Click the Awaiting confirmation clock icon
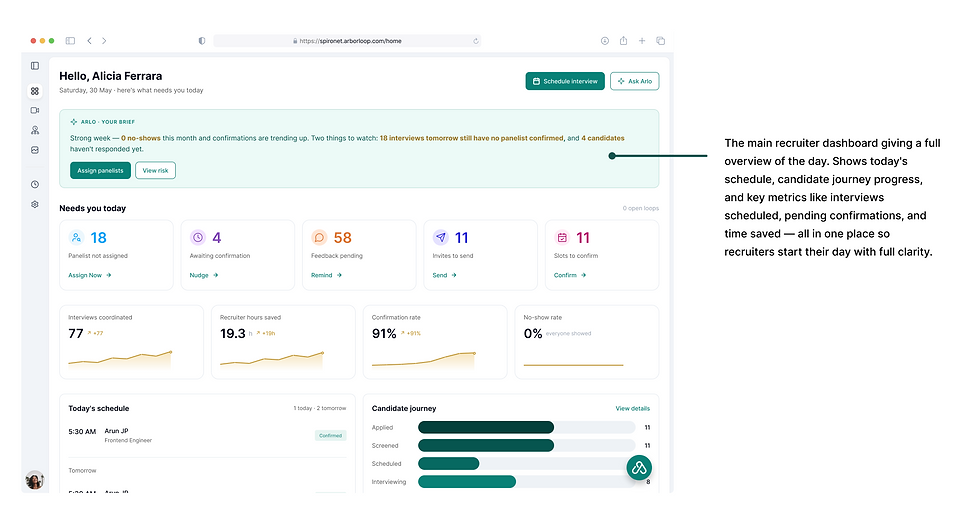Image resolution: width=980 pixels, height=512 pixels. (x=198, y=238)
